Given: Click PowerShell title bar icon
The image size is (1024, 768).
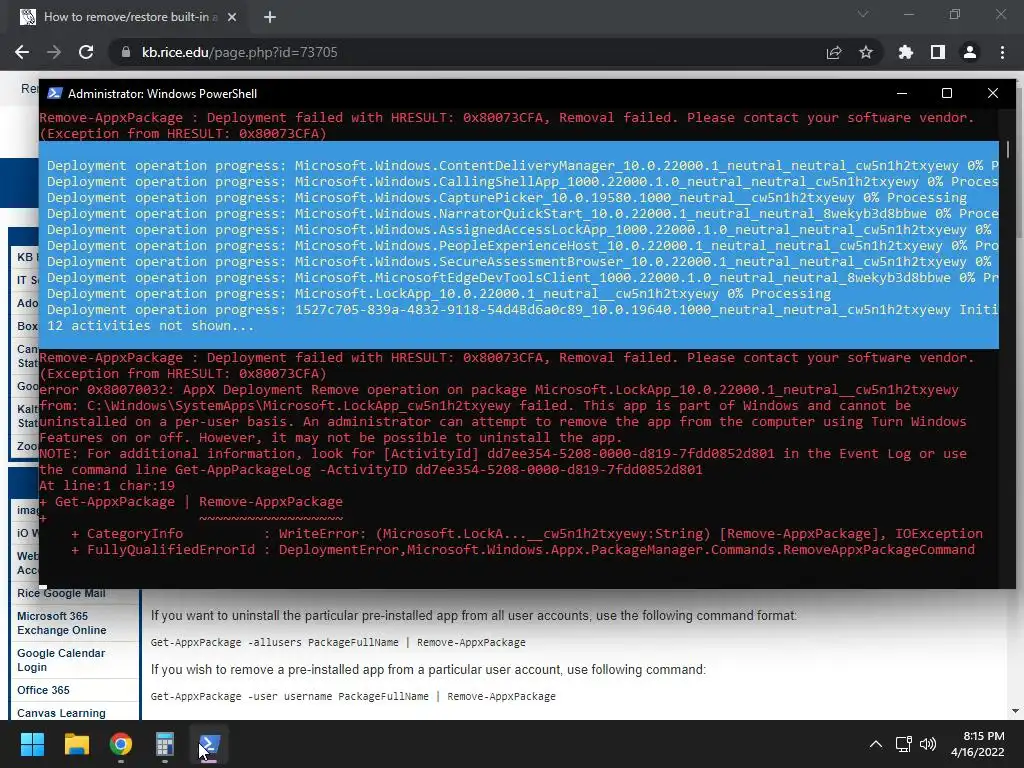Looking at the screenshot, I should (55, 93).
